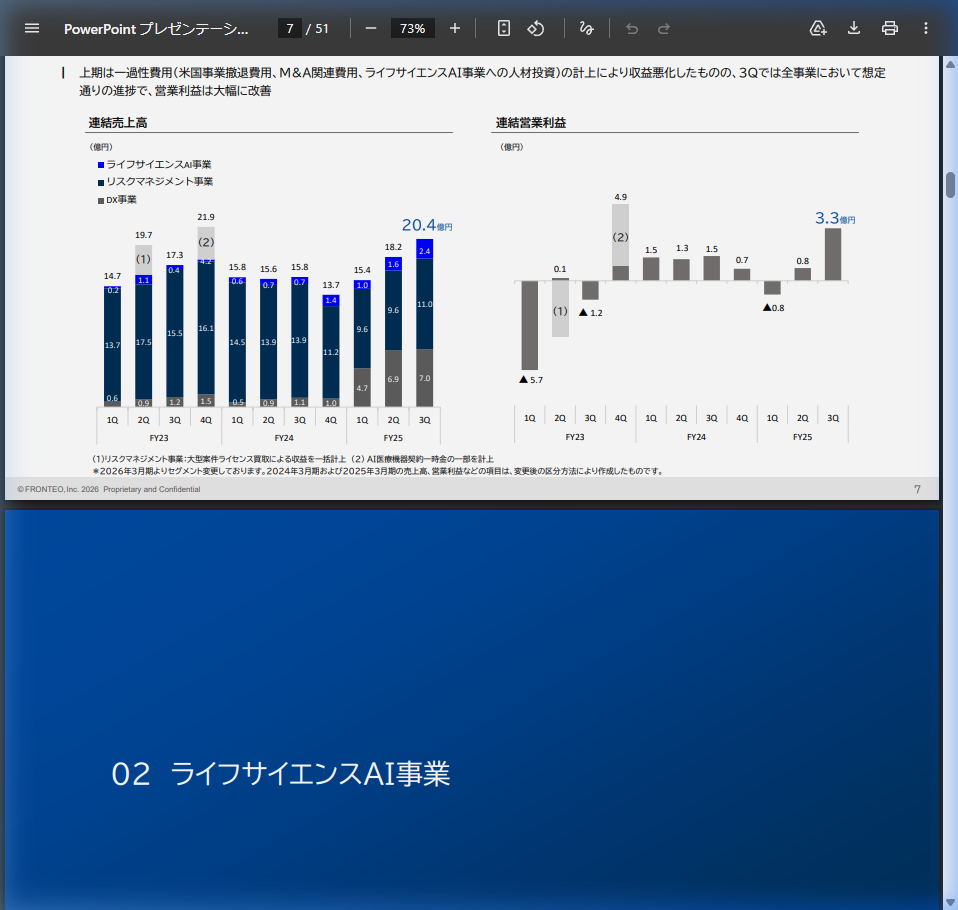Zoom in on the document
This screenshot has height=910, width=958.
(455, 28)
